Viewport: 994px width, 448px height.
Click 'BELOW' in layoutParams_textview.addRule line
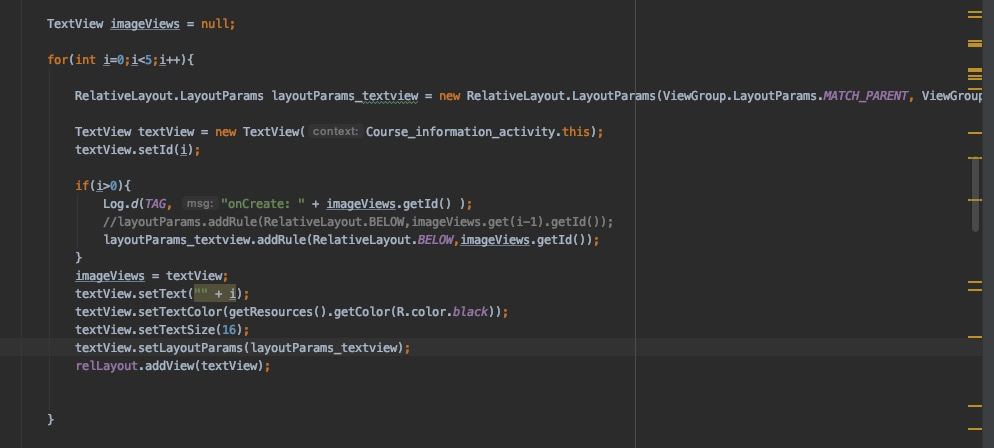436,240
